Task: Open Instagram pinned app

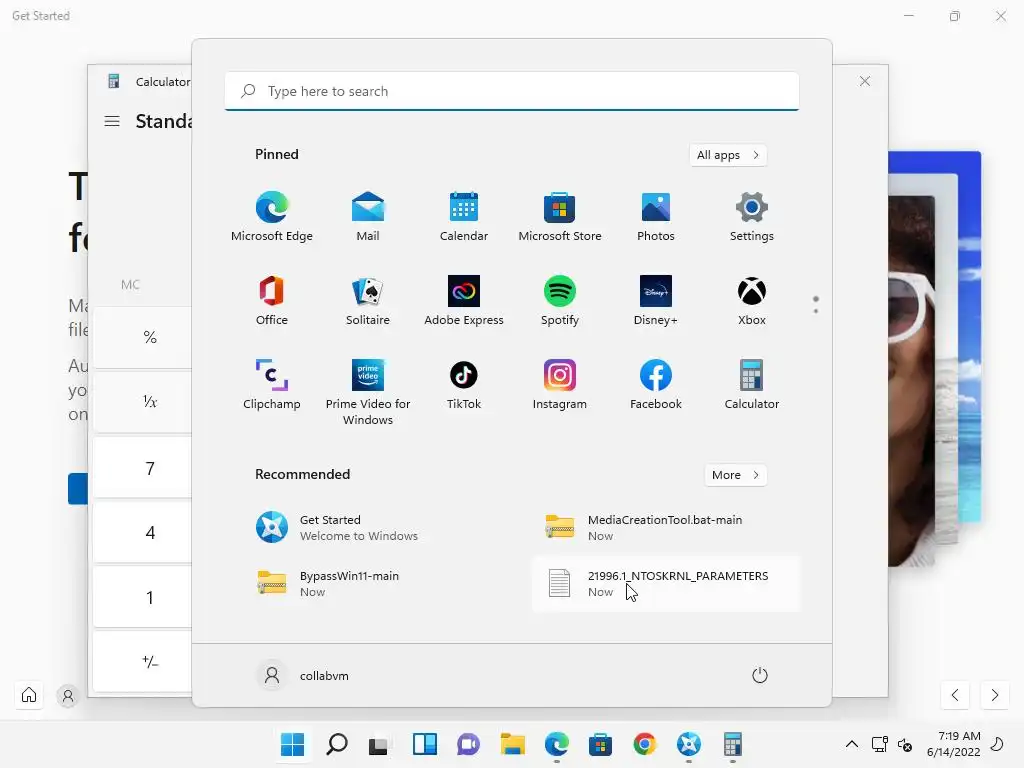Action: point(560,385)
